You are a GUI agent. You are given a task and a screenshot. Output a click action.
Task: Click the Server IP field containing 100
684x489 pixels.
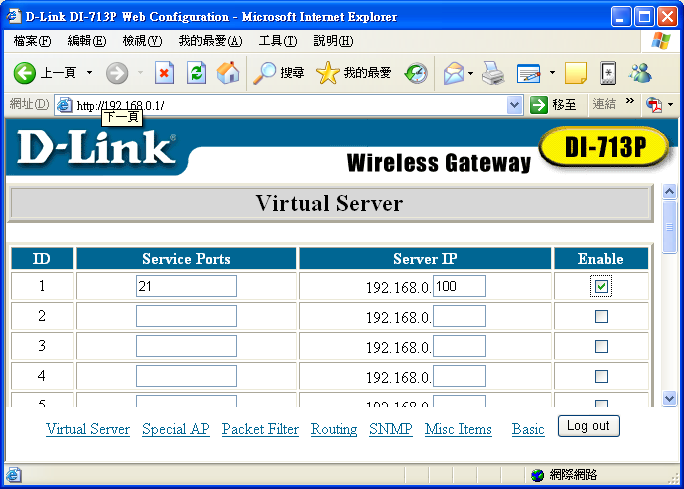point(459,286)
